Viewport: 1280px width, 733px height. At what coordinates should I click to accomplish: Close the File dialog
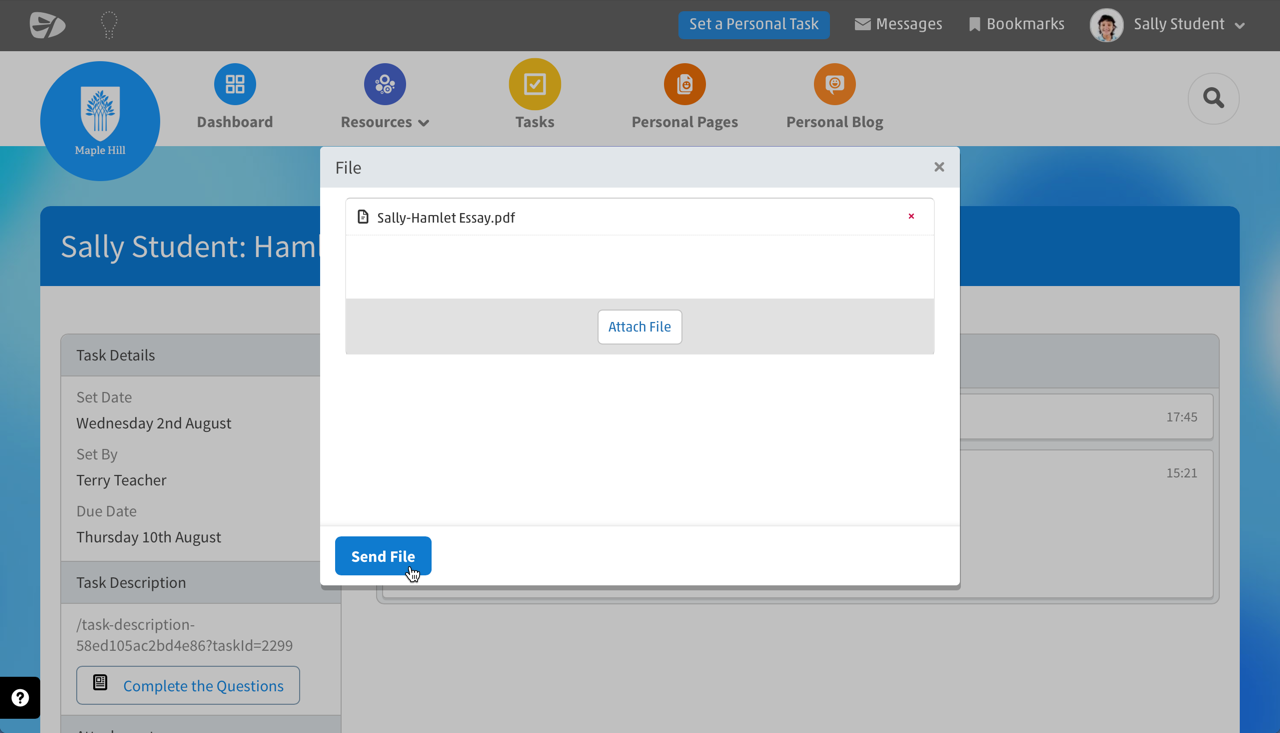click(x=939, y=167)
